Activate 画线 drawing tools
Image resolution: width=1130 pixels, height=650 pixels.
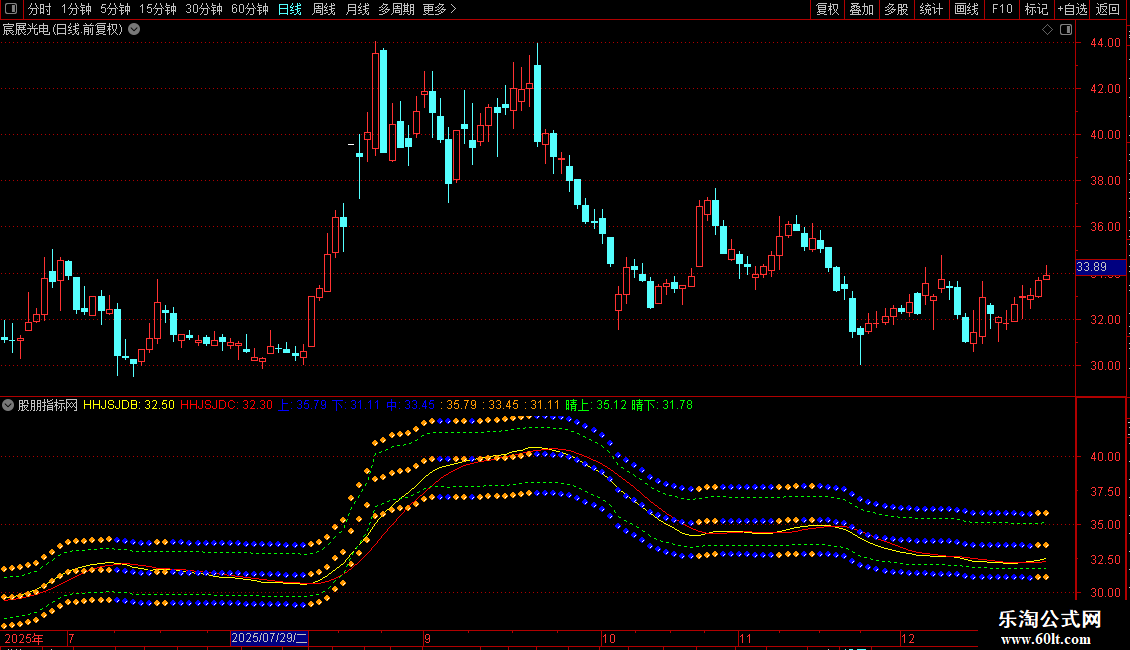tap(966, 9)
